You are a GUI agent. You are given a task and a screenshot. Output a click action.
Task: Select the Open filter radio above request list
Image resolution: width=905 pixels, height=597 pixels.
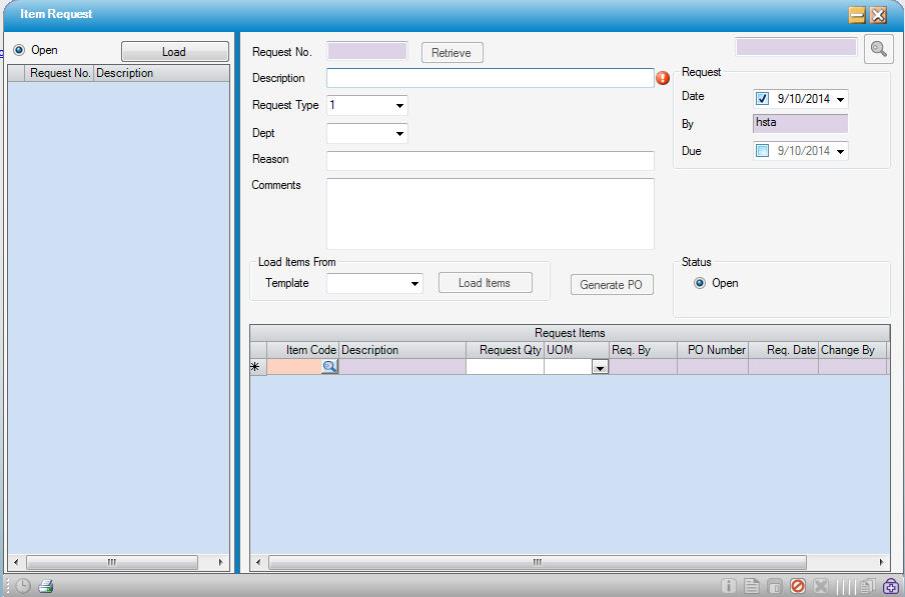coord(19,50)
